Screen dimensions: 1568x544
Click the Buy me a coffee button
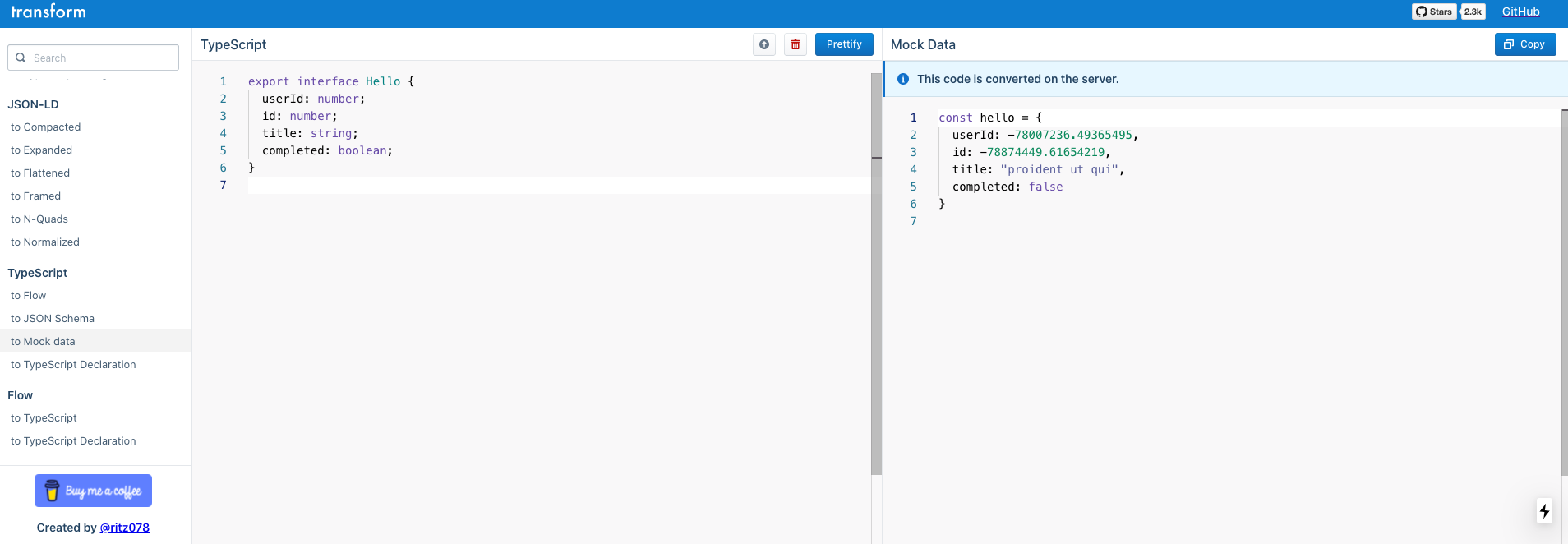(93, 491)
